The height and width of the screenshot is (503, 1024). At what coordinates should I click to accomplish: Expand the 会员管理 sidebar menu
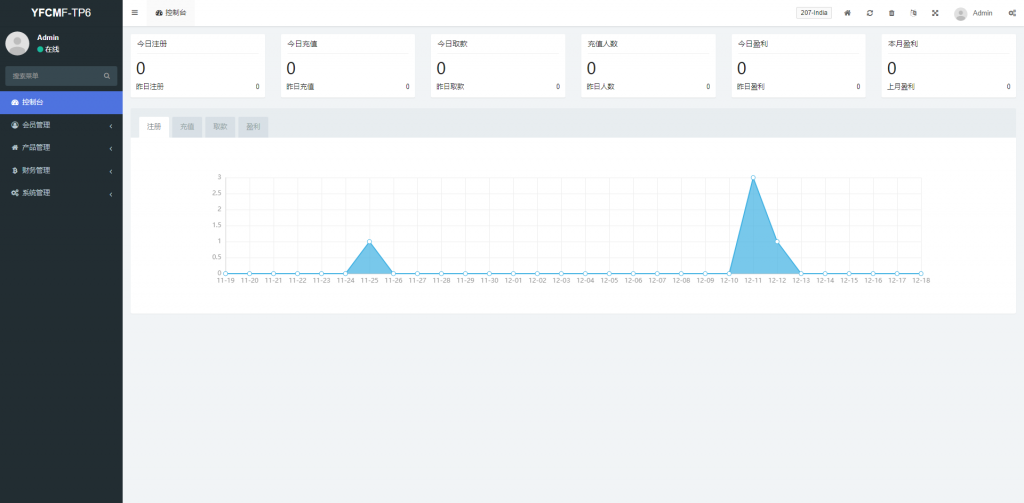click(x=60, y=125)
